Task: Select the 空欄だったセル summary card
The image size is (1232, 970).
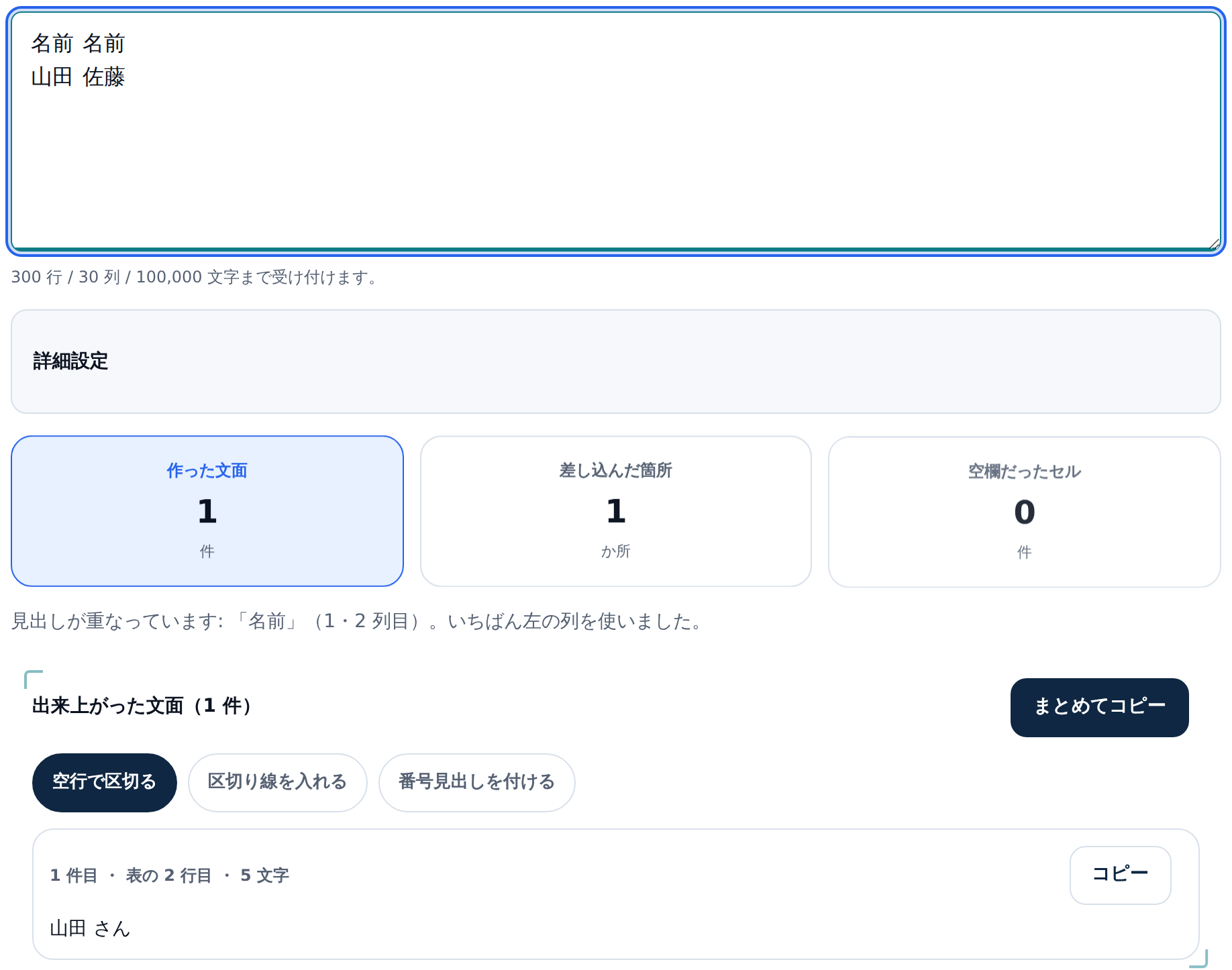Action: click(1024, 512)
